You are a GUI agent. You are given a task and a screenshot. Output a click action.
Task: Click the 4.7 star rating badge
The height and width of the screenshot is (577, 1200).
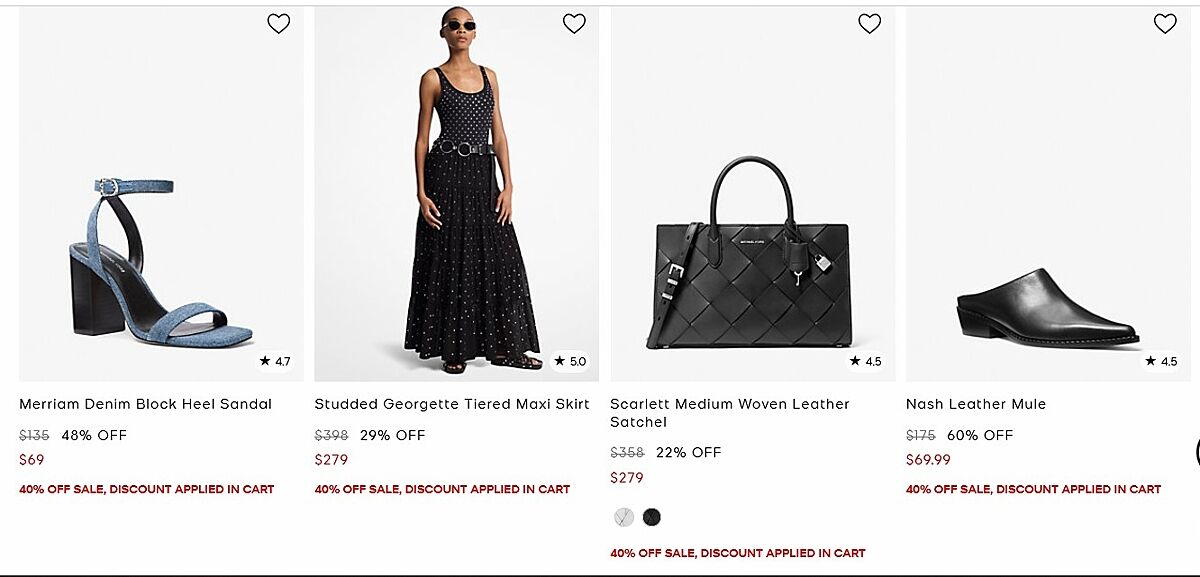click(x=275, y=361)
